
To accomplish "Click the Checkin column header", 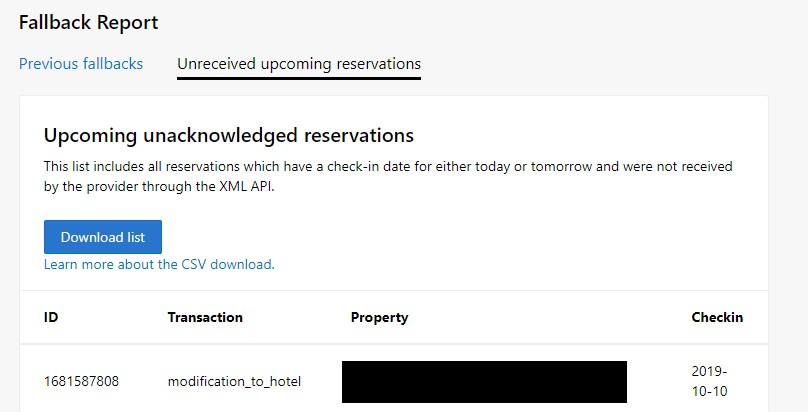I will tap(717, 317).
